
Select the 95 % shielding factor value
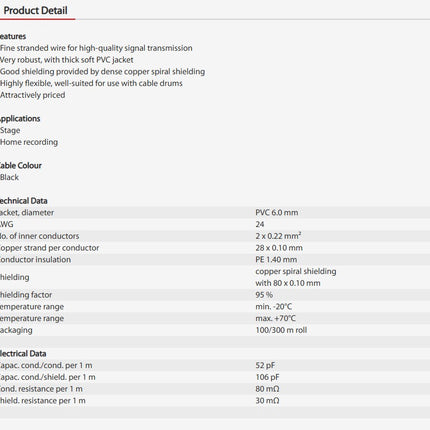[264, 295]
